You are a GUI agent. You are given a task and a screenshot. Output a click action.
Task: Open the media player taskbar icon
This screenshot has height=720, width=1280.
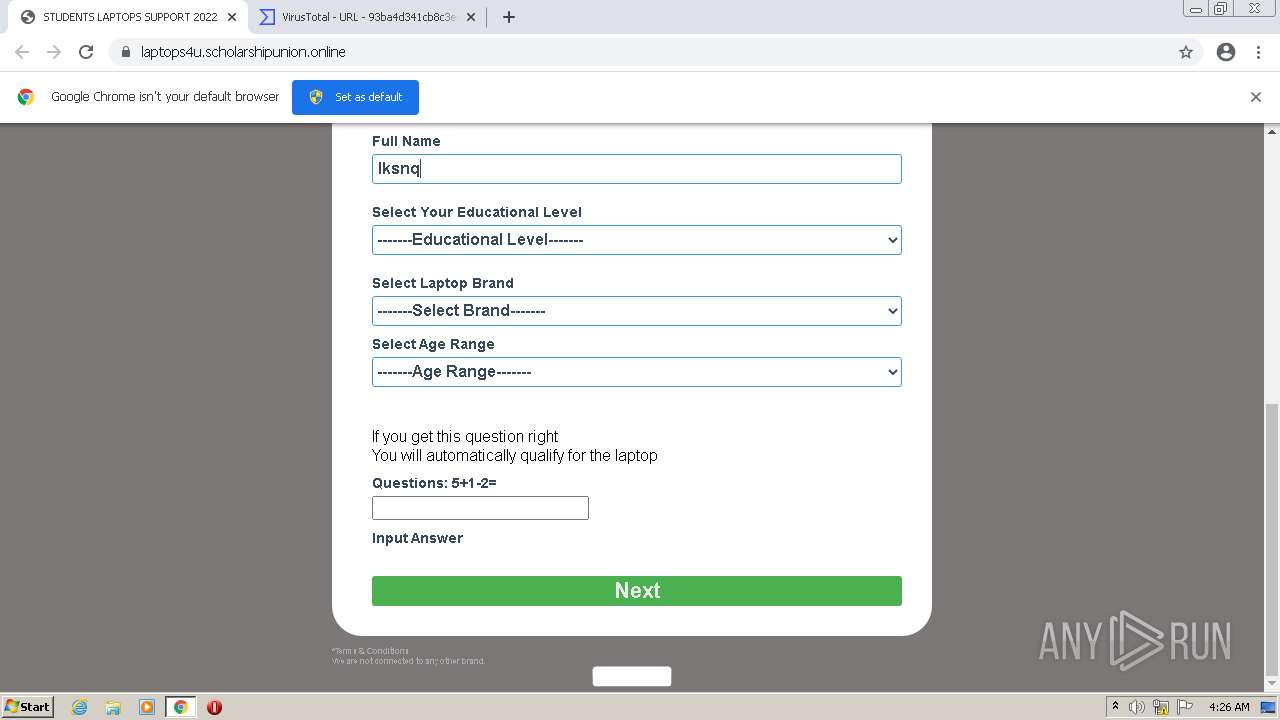(147, 707)
